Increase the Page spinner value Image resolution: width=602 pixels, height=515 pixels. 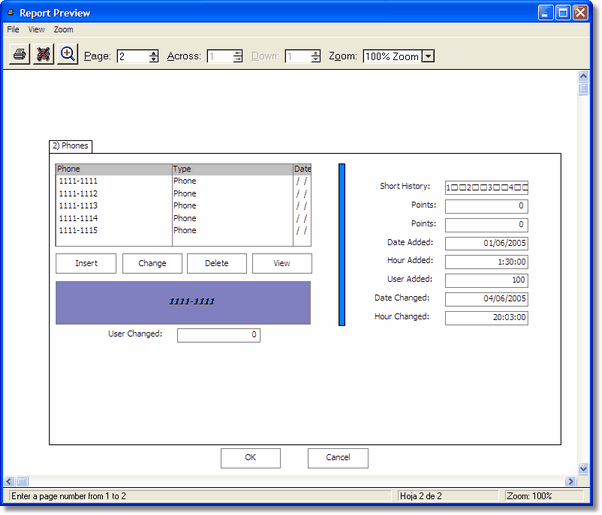point(154,53)
